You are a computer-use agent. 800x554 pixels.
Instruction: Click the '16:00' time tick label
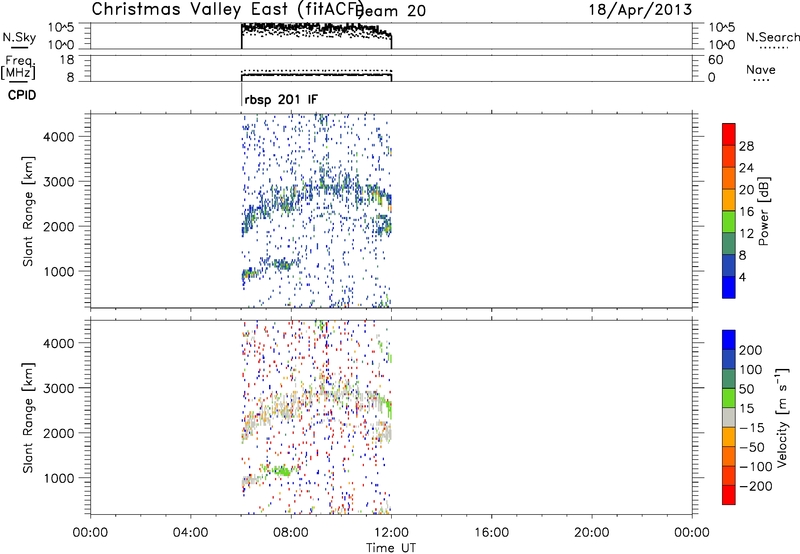(491, 533)
